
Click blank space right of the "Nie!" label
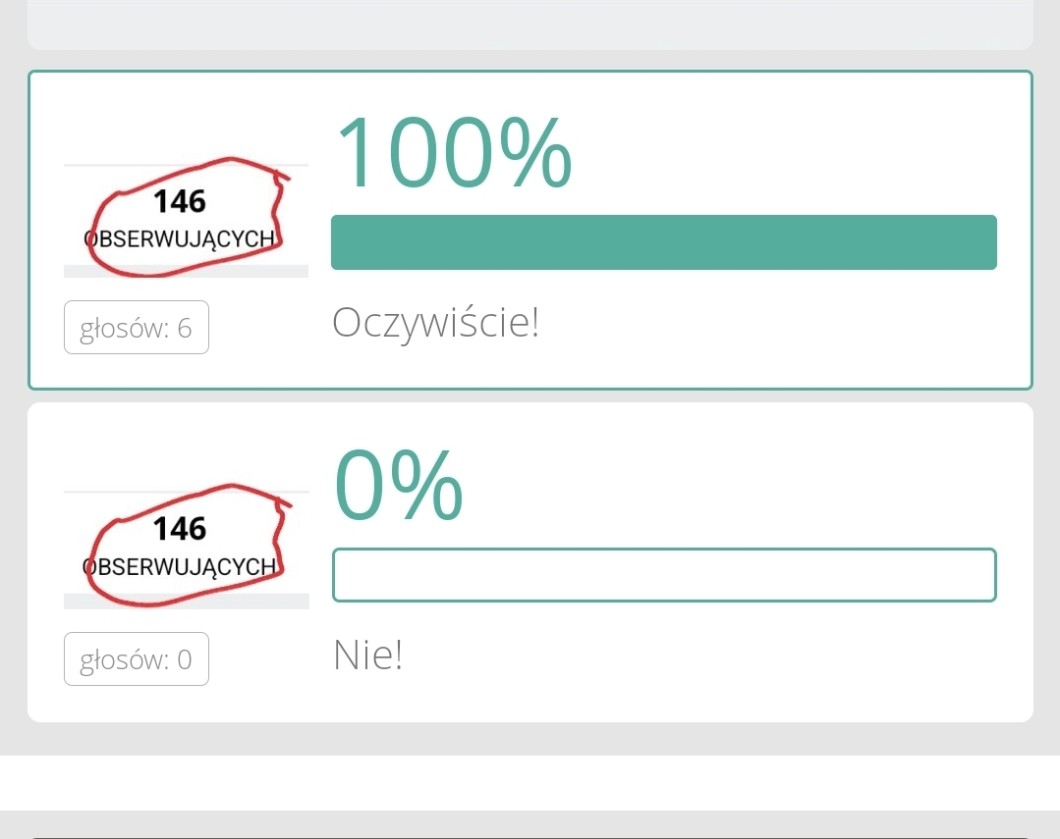pyautogui.click(x=700, y=656)
